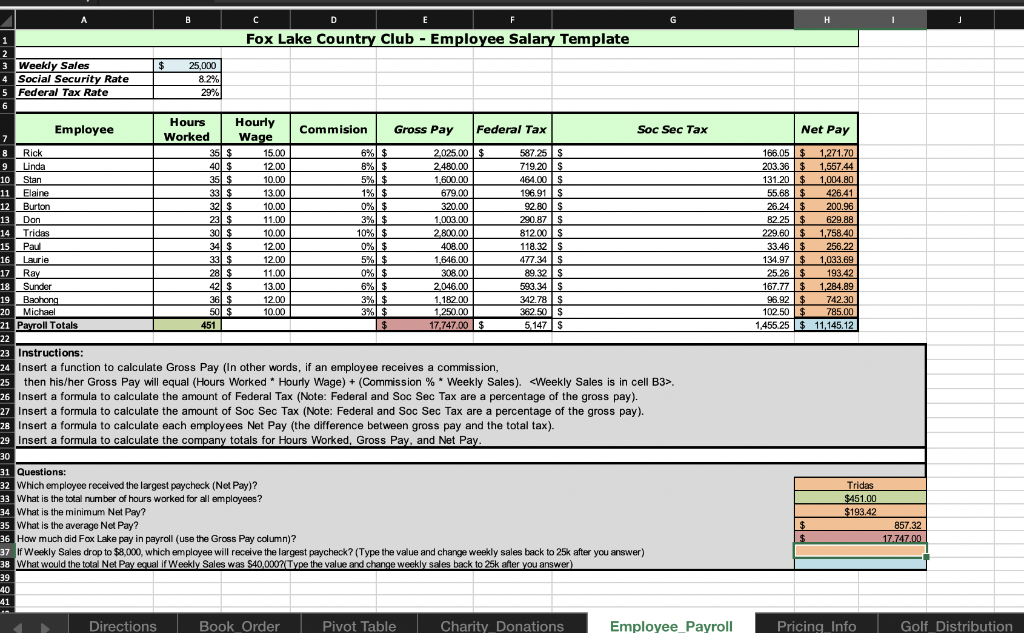Click total net pay 11,145.12 cell

pos(826,325)
